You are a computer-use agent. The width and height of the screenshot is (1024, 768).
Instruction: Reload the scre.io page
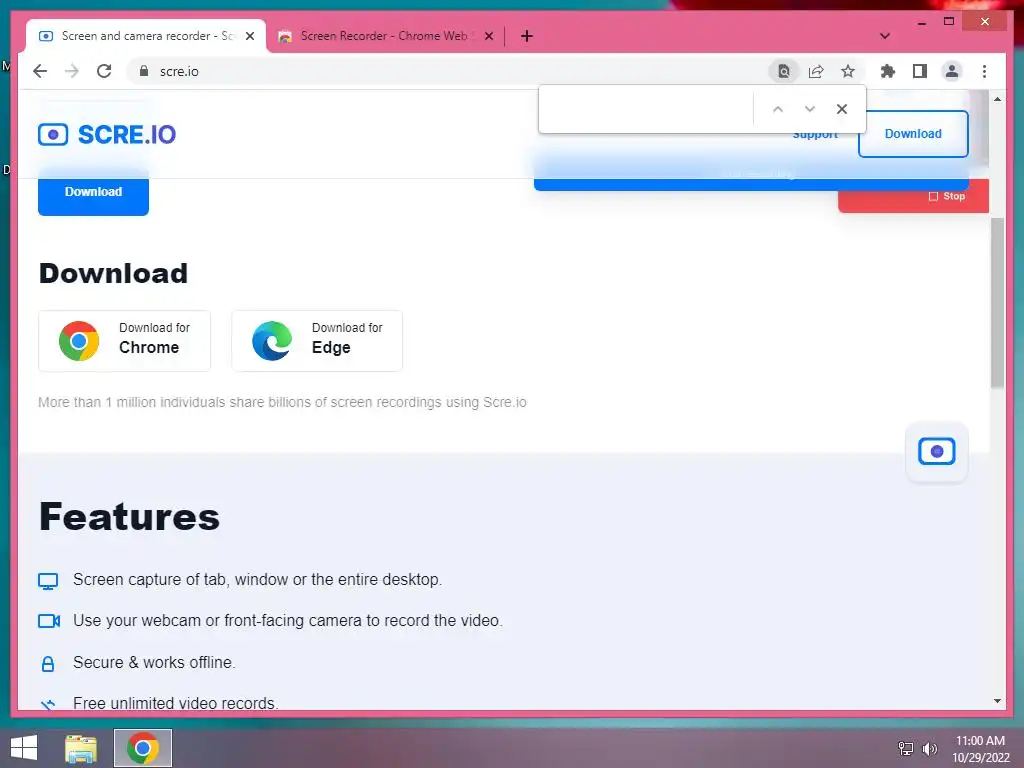tap(104, 71)
